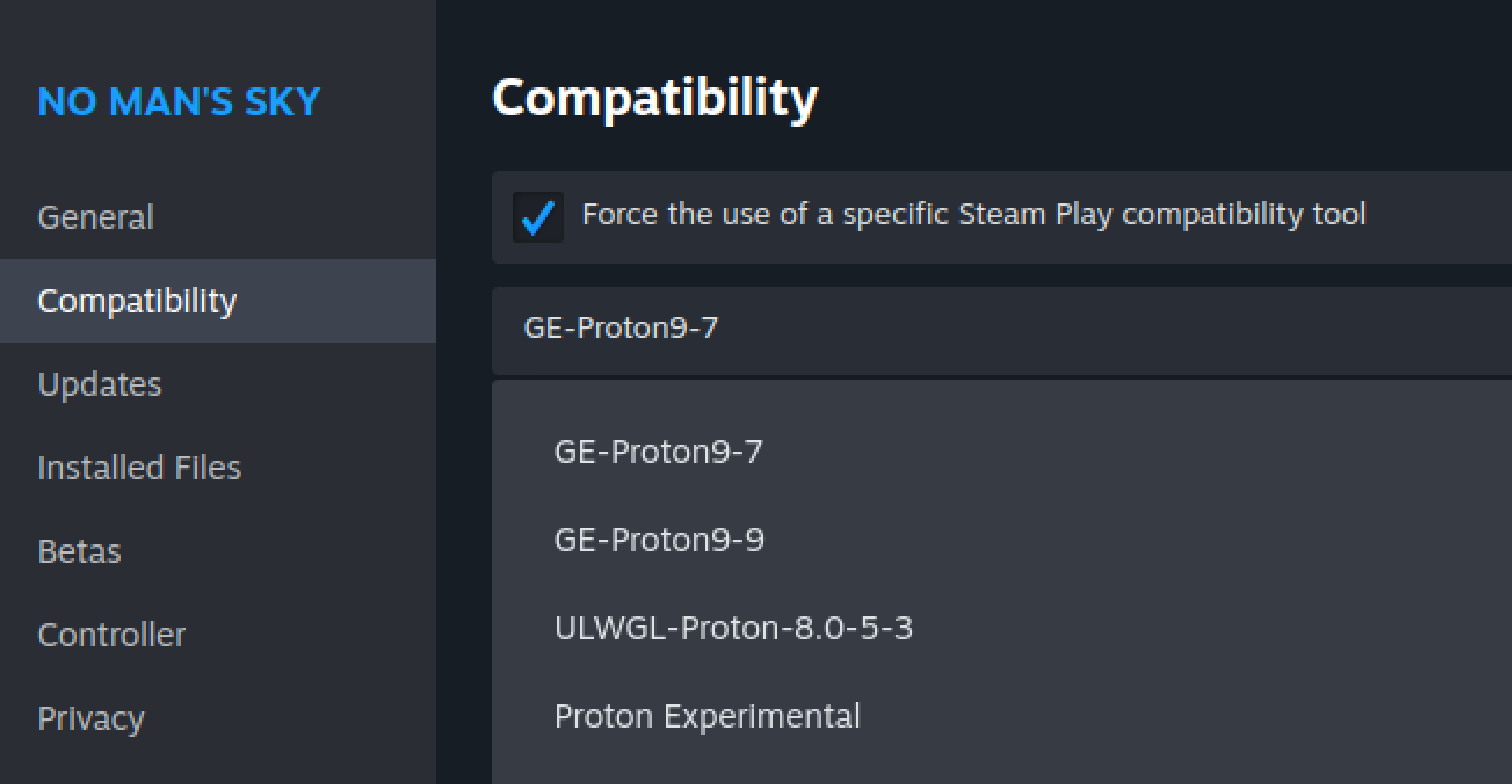The width and height of the screenshot is (1512, 784).
Task: Open the General settings tab
Action: pyautogui.click(x=96, y=217)
